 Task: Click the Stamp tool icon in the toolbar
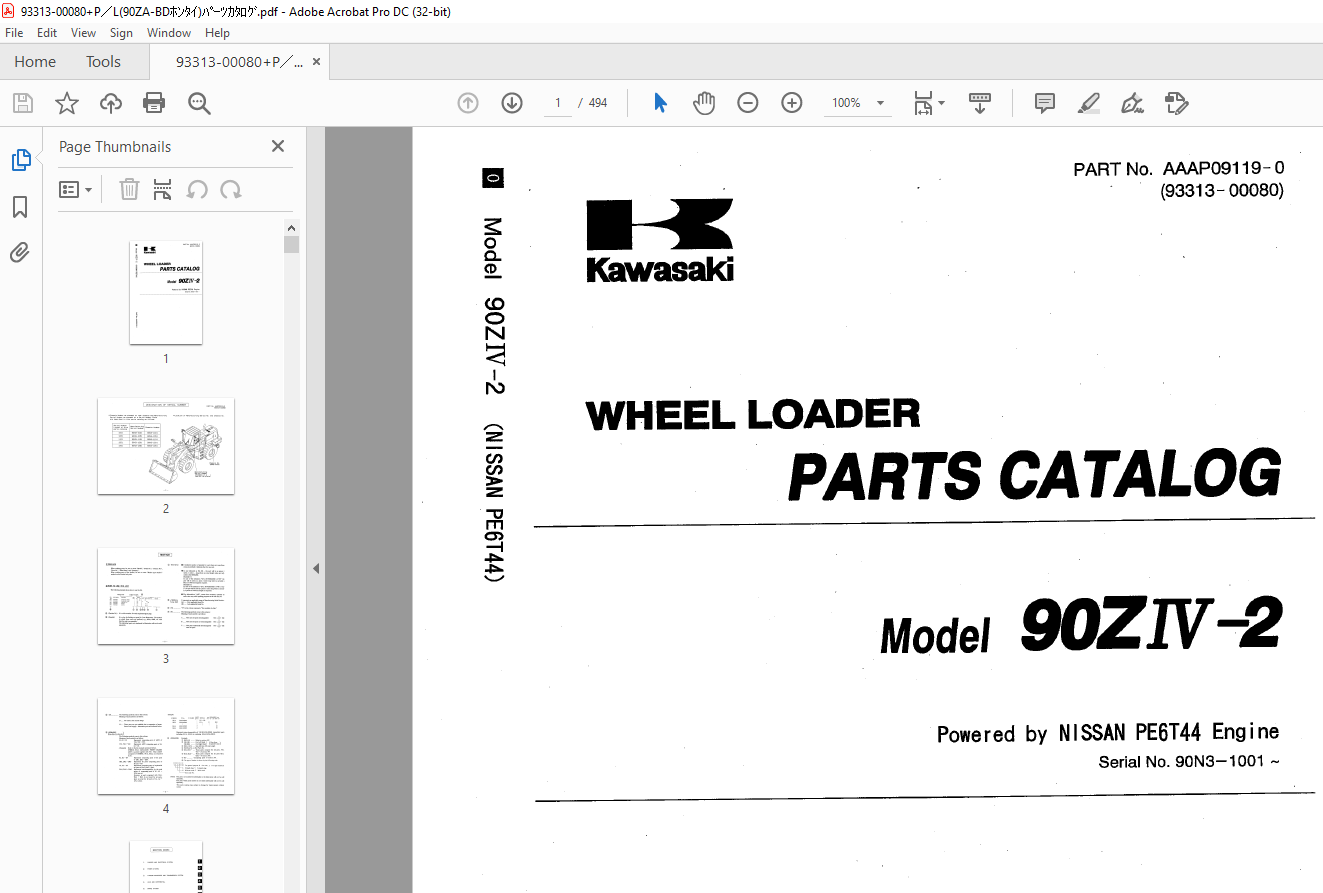click(x=1177, y=103)
